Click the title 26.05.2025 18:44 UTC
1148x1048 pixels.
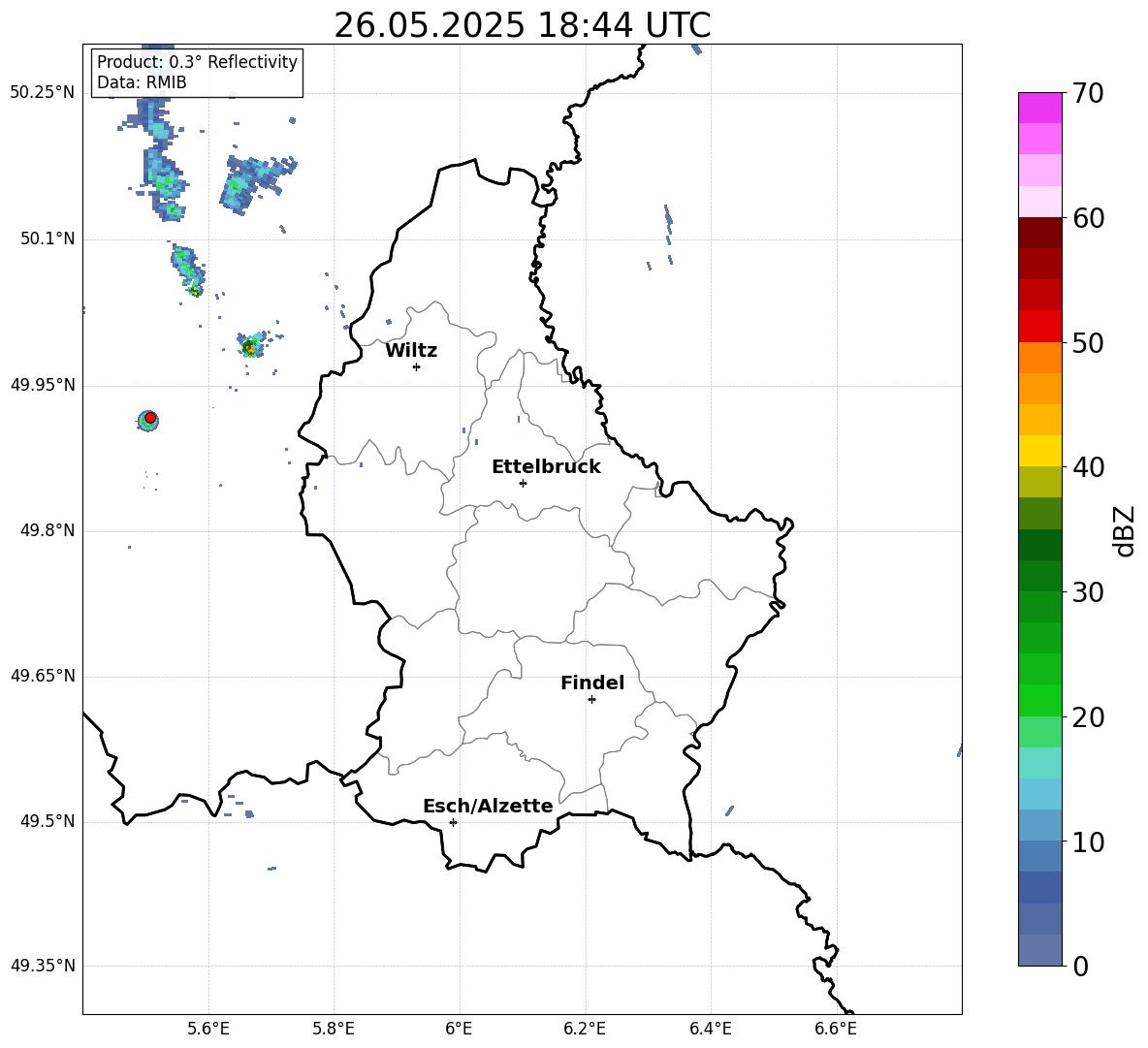click(x=522, y=25)
